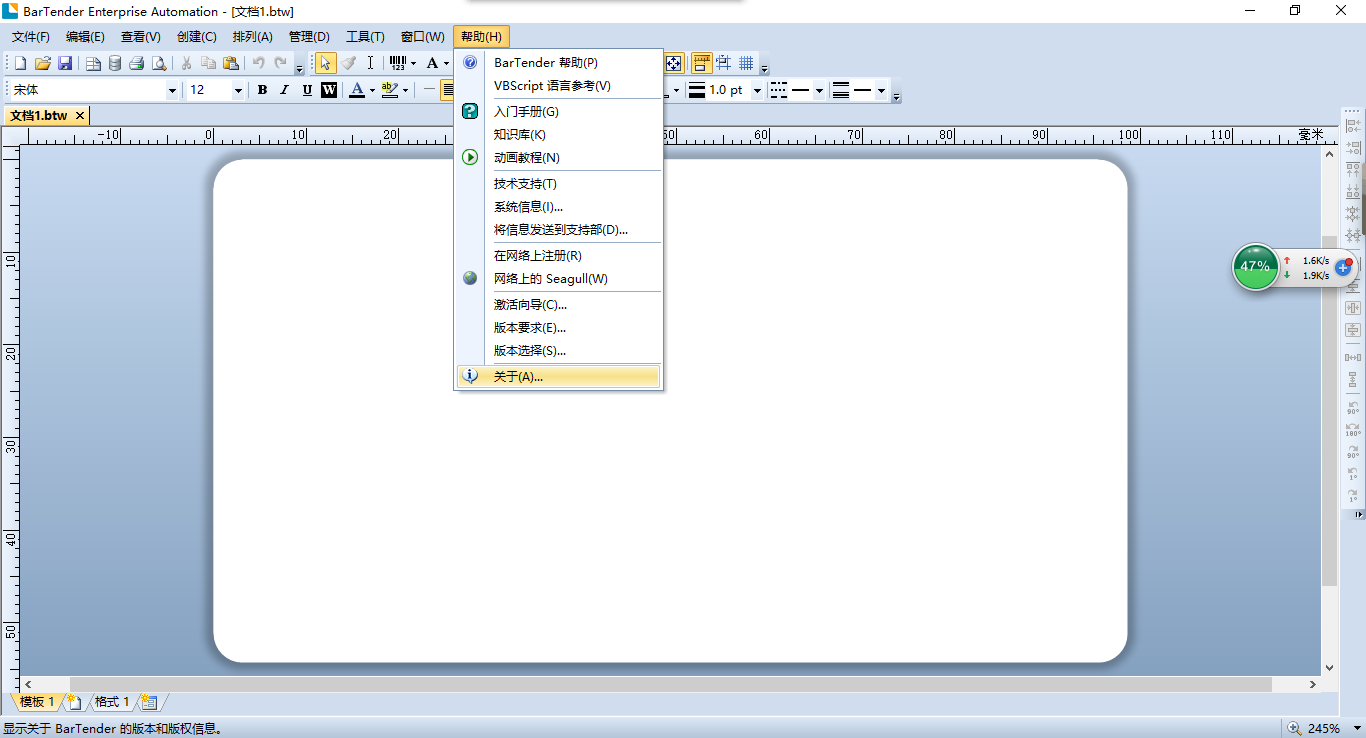This screenshot has width=1366, height=738.
Task: Open Print Preview from the toolbar
Action: coord(159,64)
